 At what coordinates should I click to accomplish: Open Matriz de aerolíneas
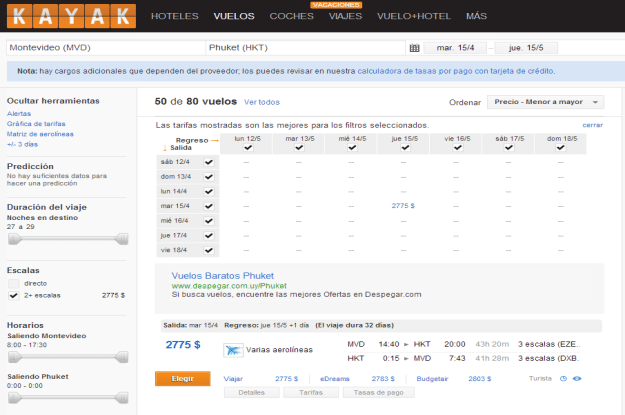click(40, 134)
